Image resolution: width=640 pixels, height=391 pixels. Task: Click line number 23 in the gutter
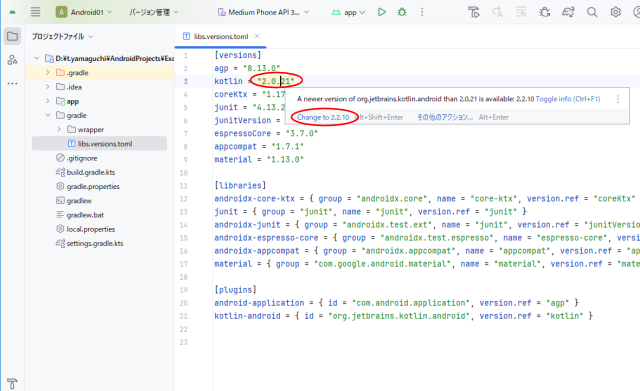[184, 342]
